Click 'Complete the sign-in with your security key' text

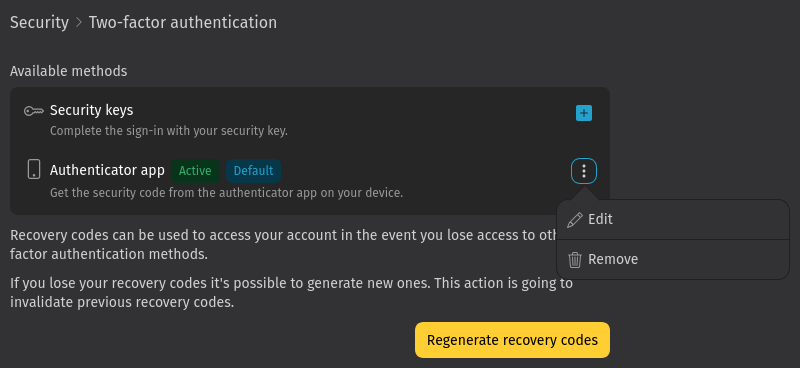169,131
